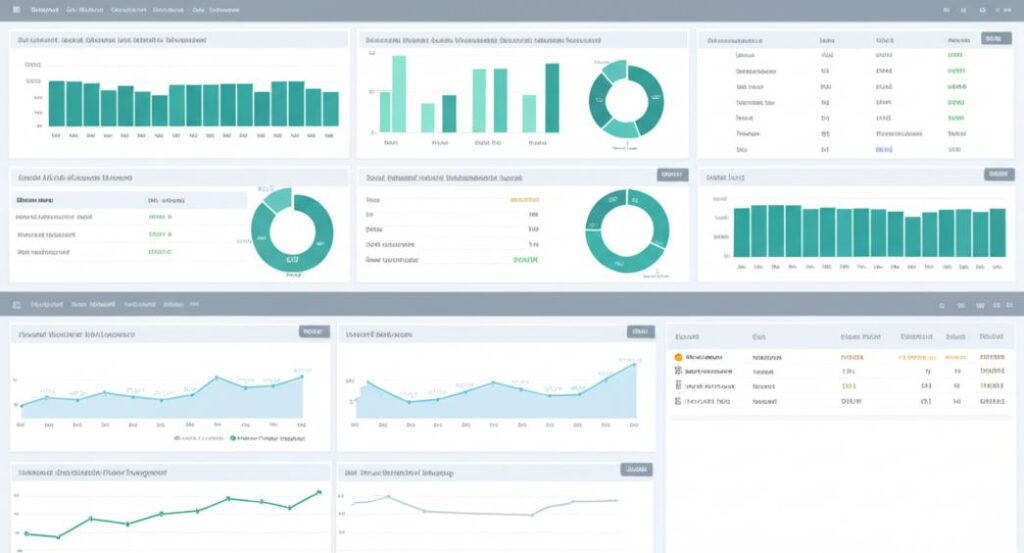Screen dimensions: 1024x553
Task: Click the panel icon starting the second navigation bar
Action: coord(17,304)
